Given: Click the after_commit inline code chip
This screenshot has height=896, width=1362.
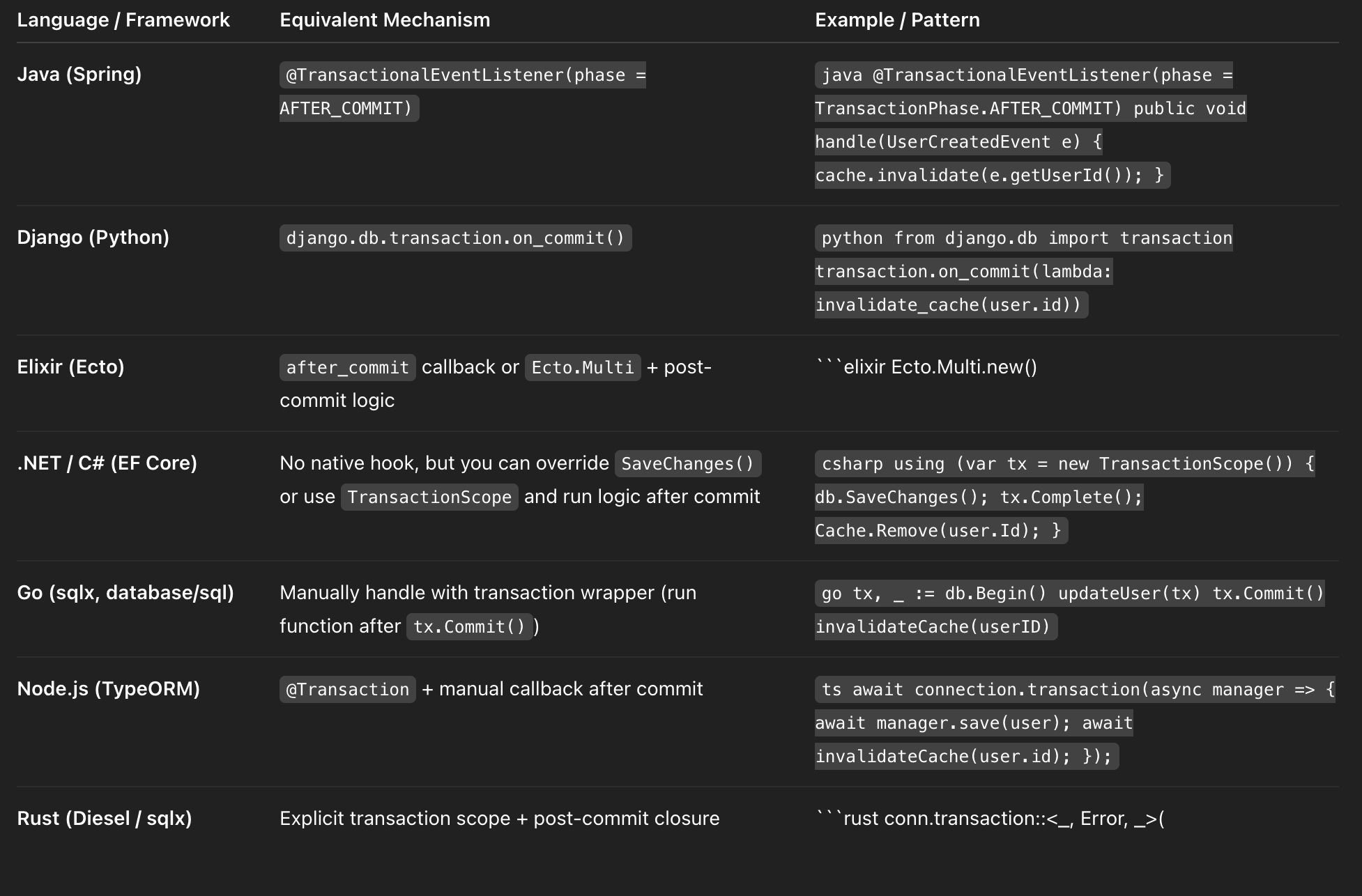Looking at the screenshot, I should 348,368.
